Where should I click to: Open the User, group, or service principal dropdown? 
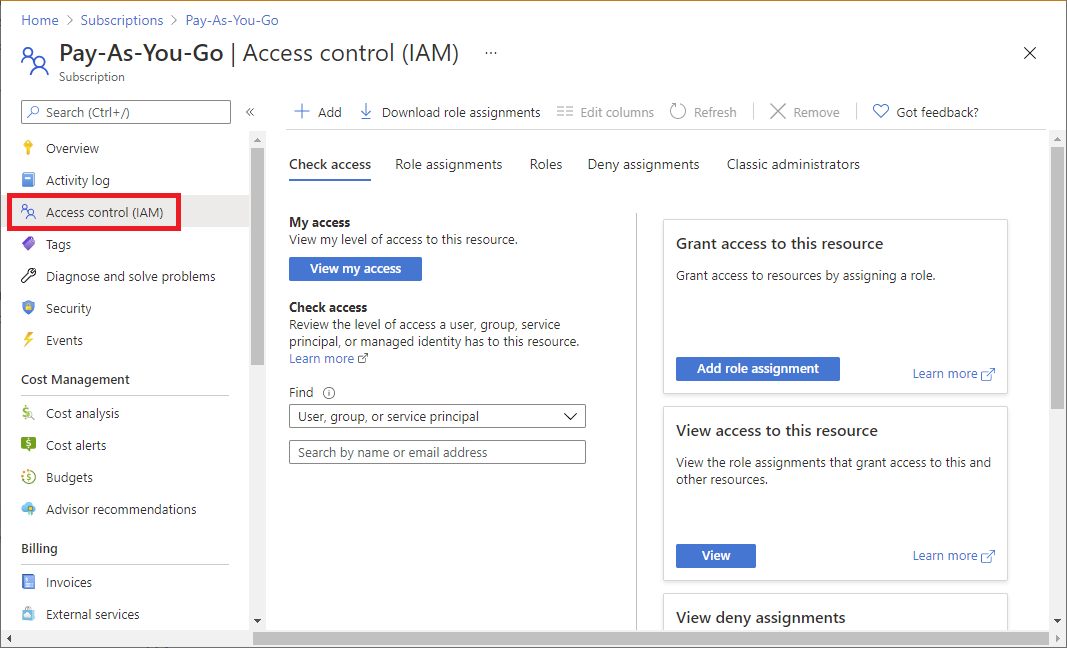437,416
